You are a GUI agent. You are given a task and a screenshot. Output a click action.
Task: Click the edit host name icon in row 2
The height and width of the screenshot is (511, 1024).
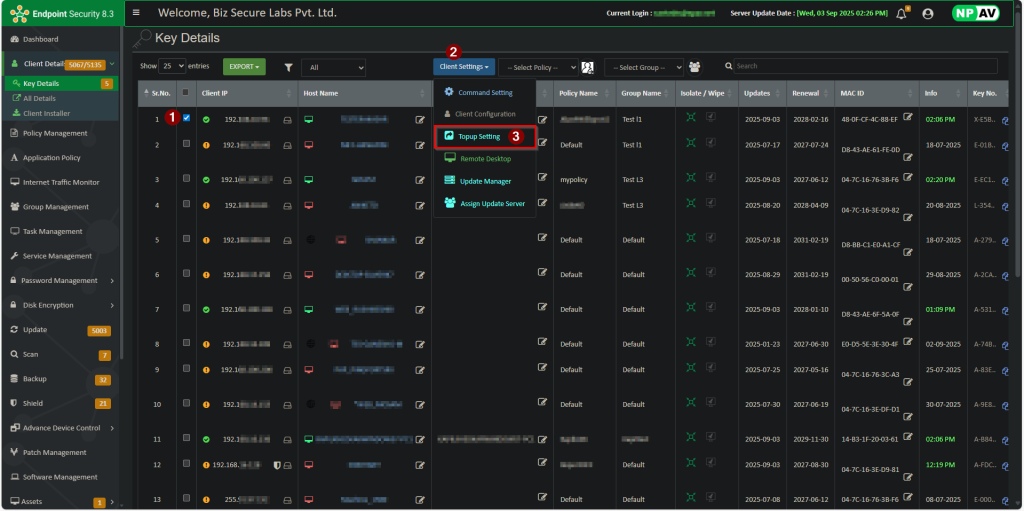point(420,145)
